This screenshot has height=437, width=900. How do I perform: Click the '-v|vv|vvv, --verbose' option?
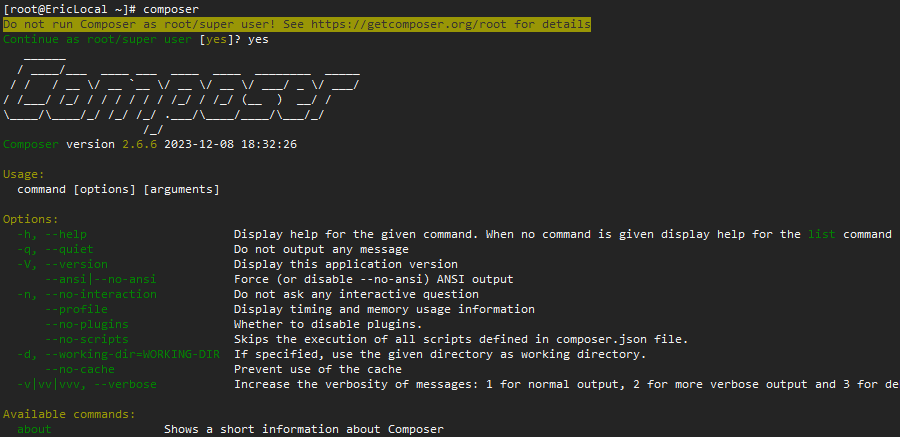[87, 384]
